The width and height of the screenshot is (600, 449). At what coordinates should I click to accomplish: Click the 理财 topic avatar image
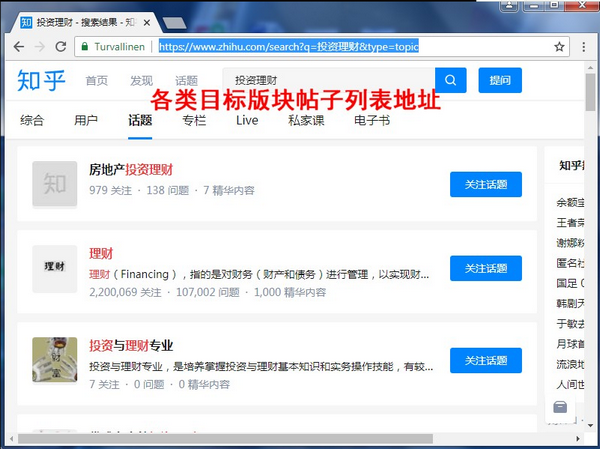55,269
